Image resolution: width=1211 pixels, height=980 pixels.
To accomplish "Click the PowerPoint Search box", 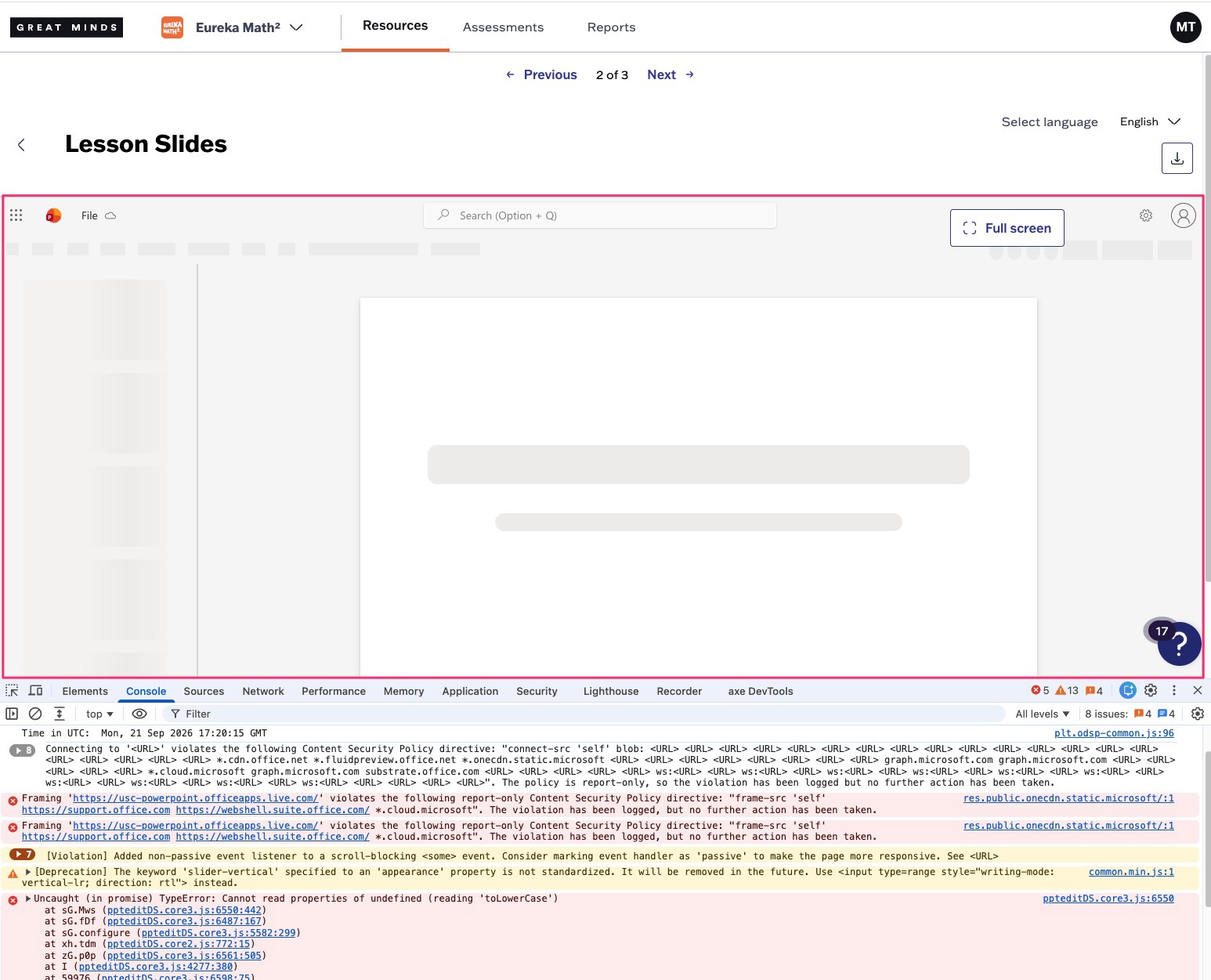I will click(600, 215).
